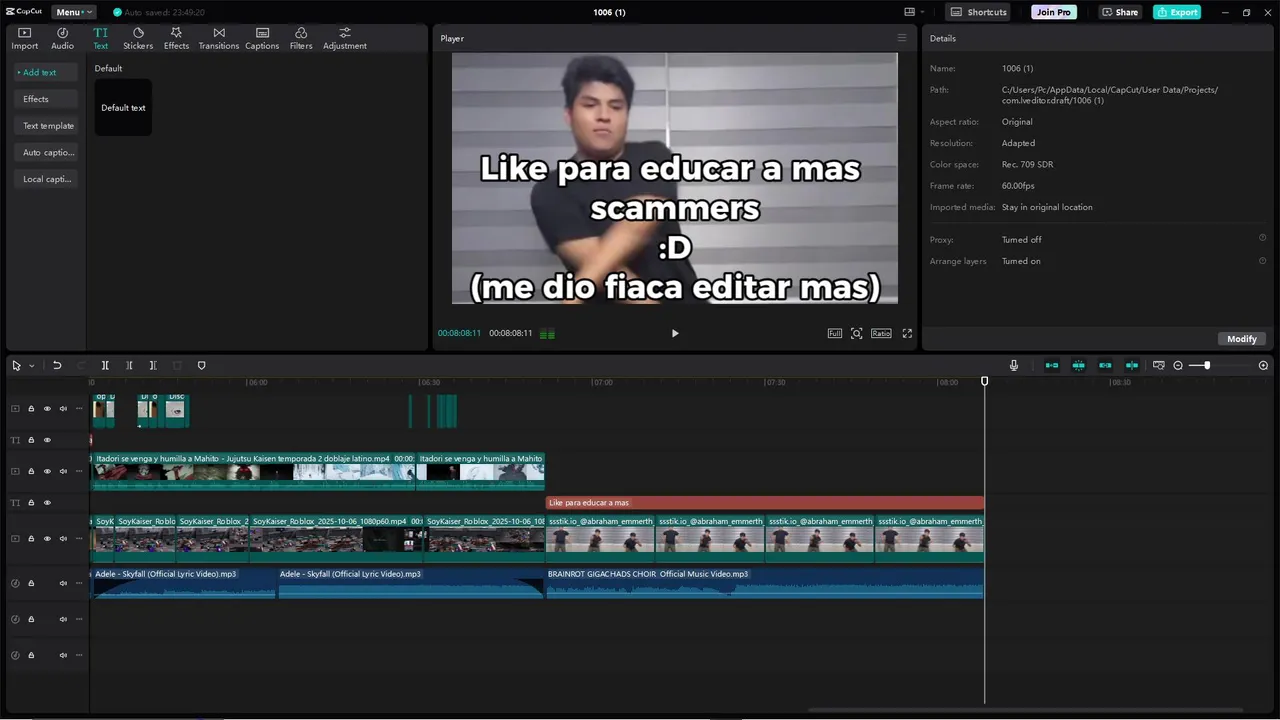Zoom out the timeline with minus icon
1280x720 pixels.
1178,365
